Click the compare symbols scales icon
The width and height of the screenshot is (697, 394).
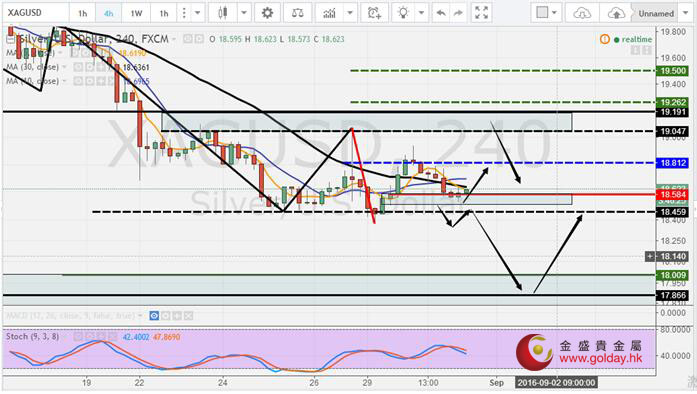coord(297,13)
